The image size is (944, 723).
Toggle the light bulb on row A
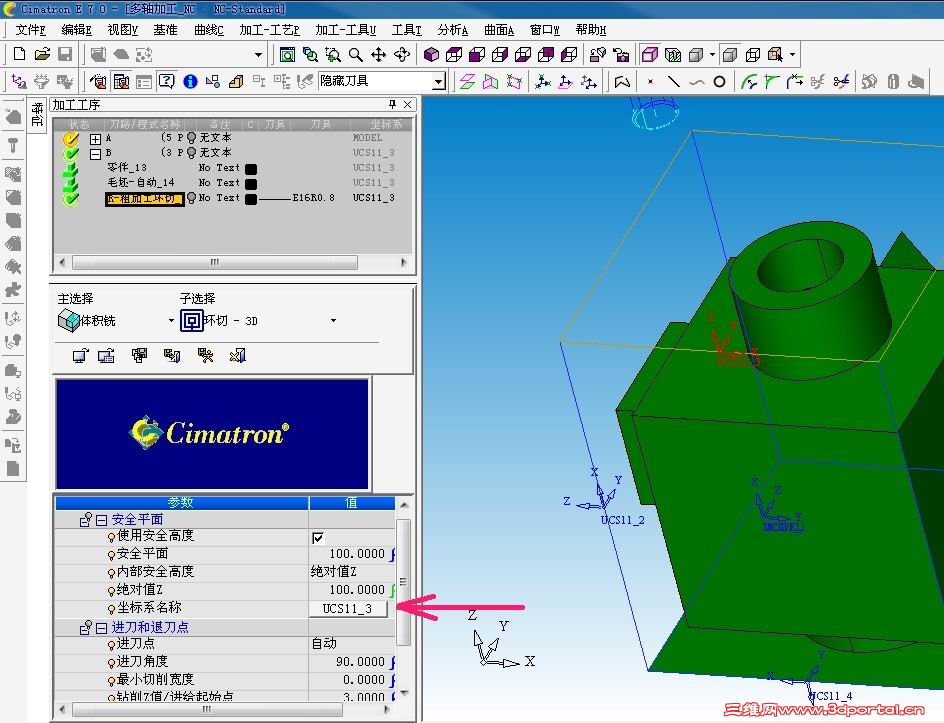(x=191, y=138)
